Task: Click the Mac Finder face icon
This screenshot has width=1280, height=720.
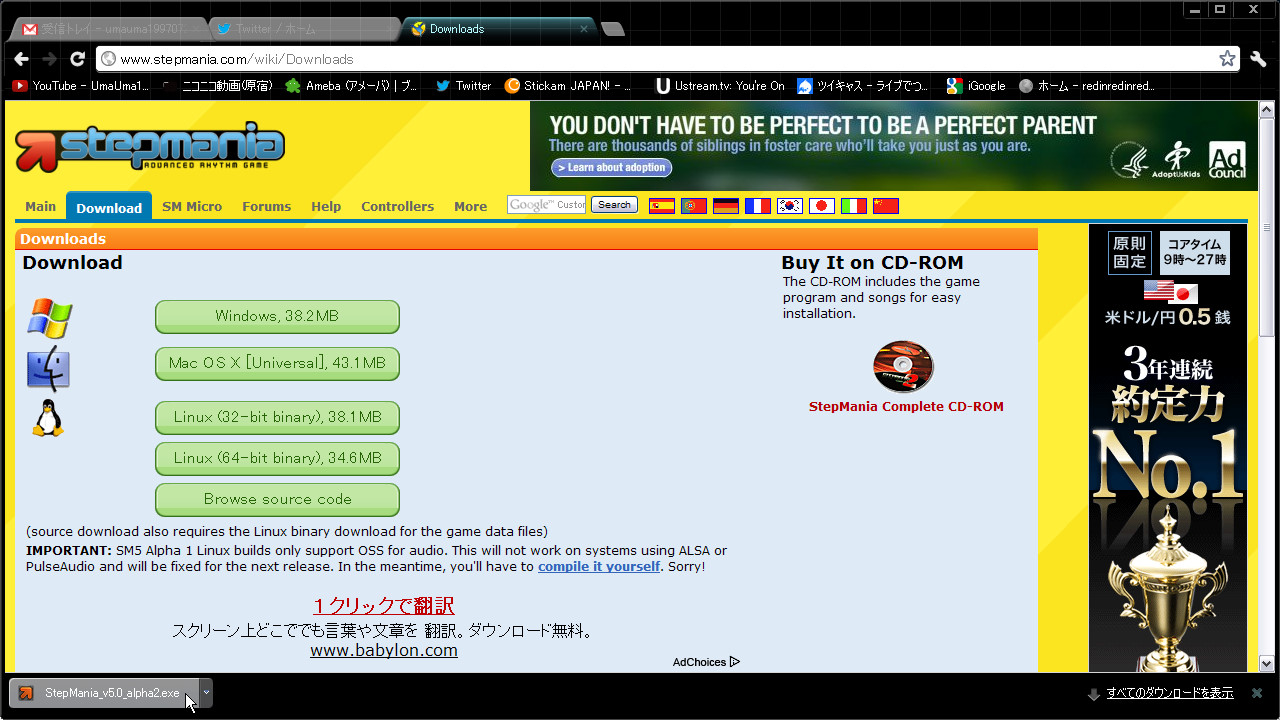Action: tap(48, 368)
